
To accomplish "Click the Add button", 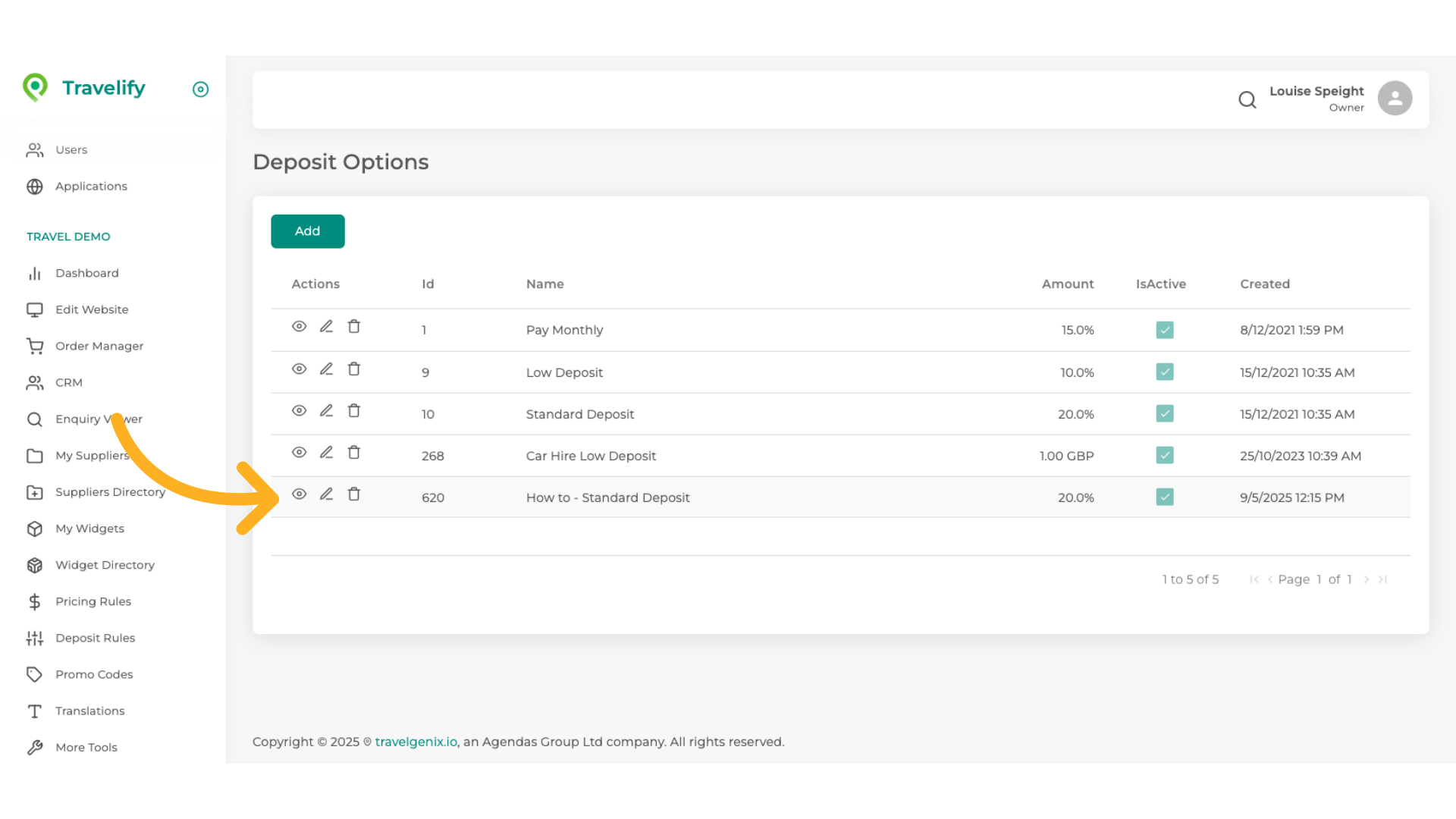I will [307, 231].
